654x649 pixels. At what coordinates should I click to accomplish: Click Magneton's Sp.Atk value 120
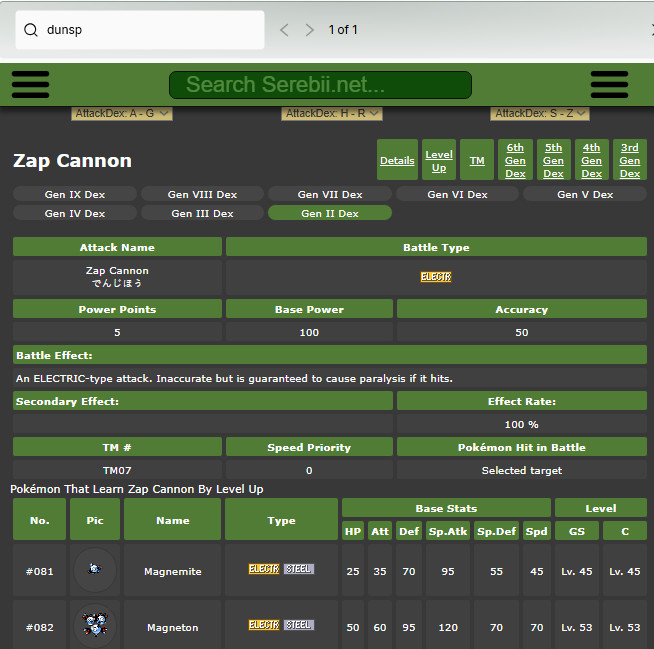click(x=448, y=627)
